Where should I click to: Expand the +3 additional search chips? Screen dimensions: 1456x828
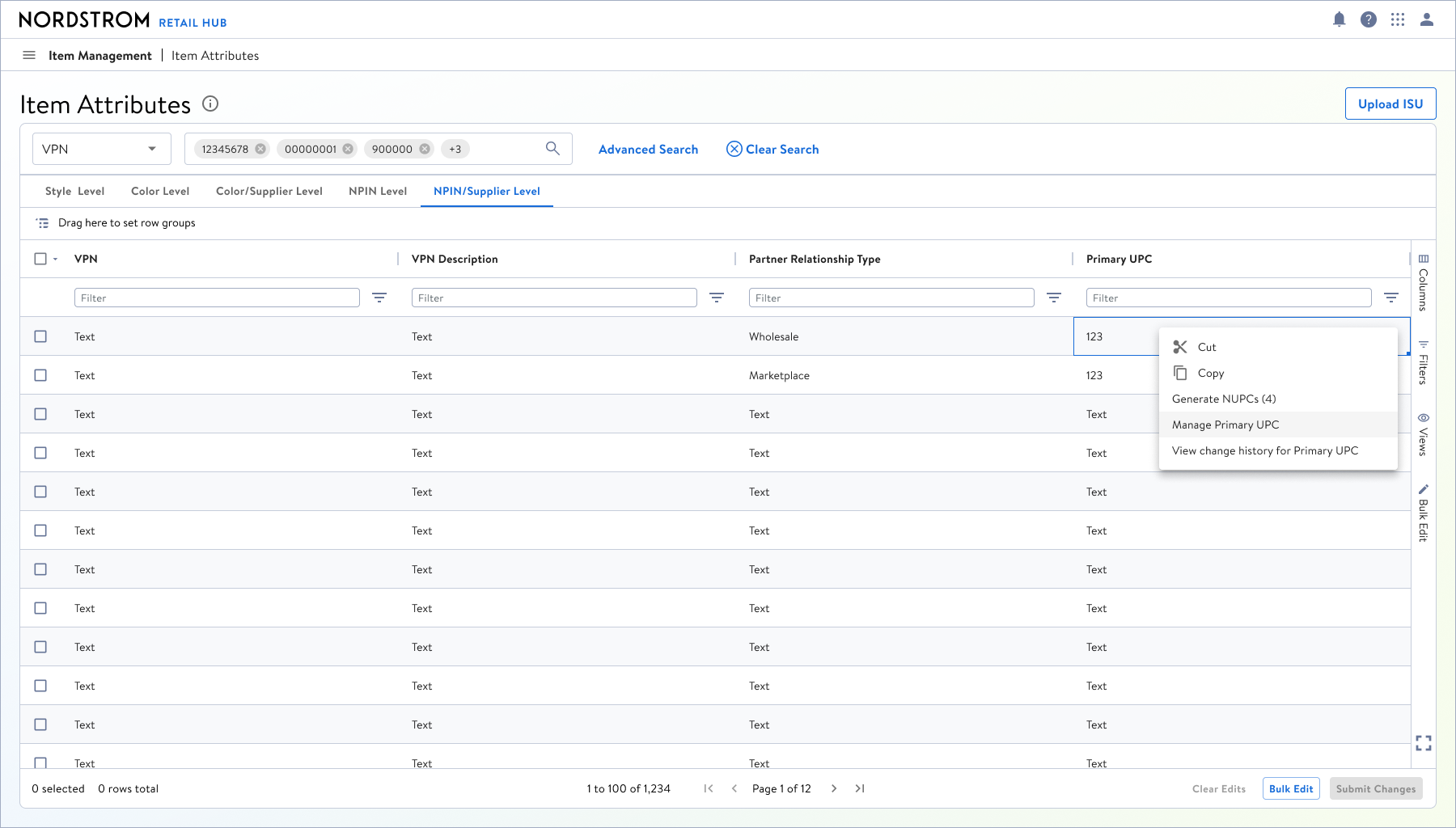click(x=455, y=149)
